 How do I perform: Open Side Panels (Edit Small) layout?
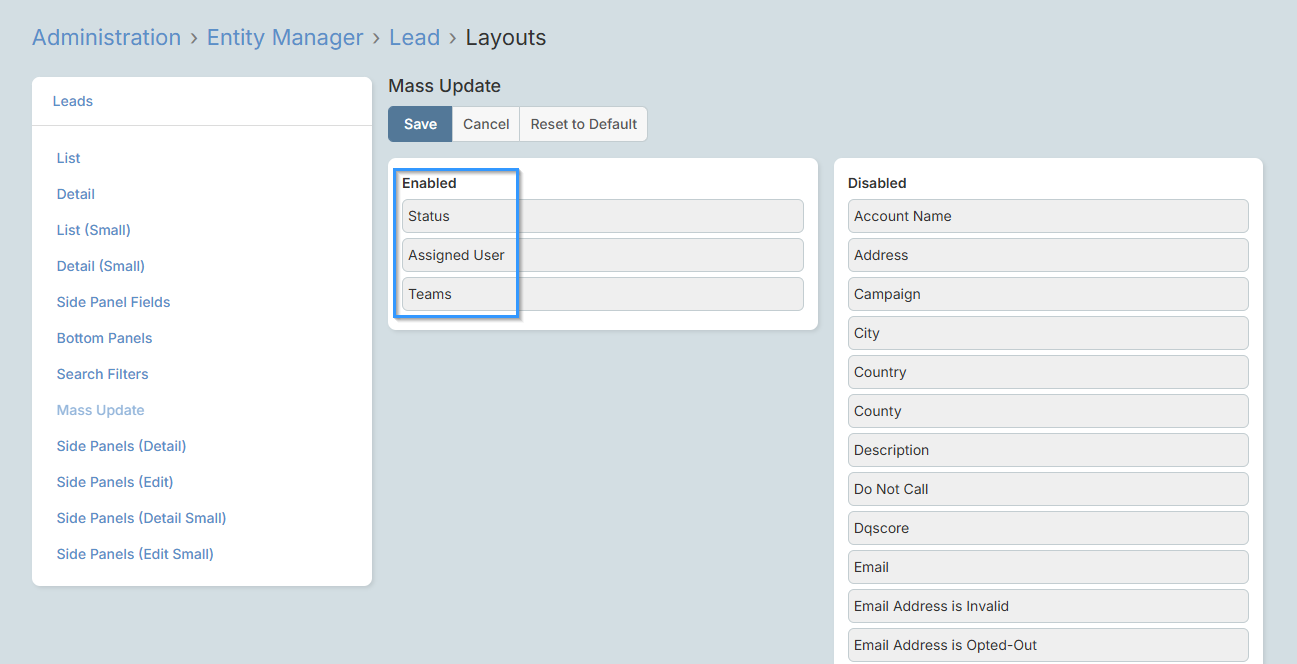click(x=135, y=554)
